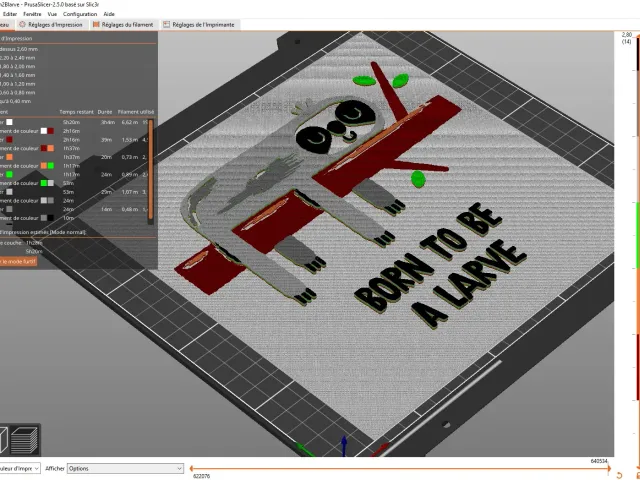Image resolution: width=640 pixels, height=480 pixels.
Task: Click the green leaf below the branch
Action: (x=418, y=179)
